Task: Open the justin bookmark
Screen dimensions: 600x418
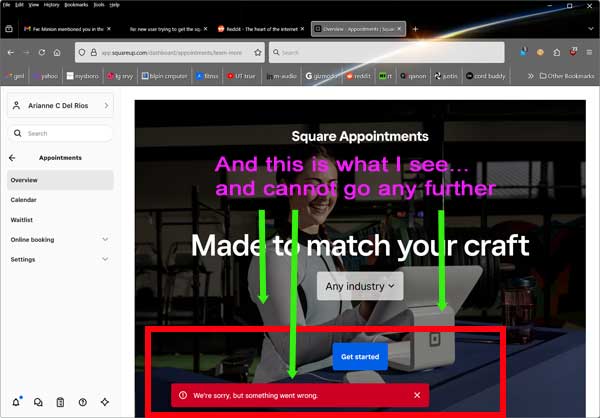Action: [x=446, y=76]
